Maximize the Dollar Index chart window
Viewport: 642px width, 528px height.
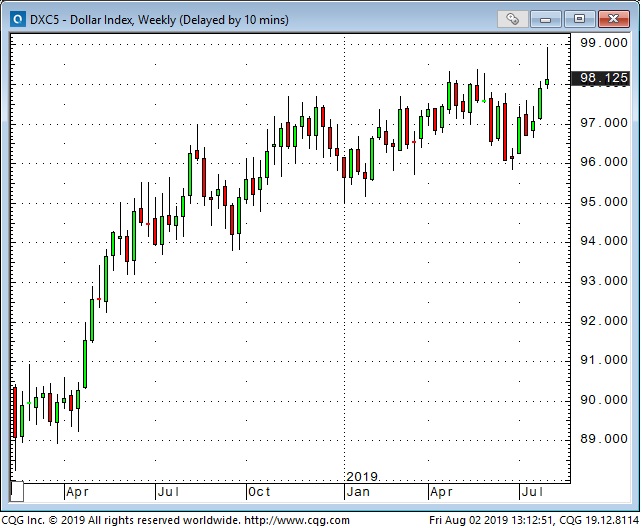pyautogui.click(x=579, y=19)
